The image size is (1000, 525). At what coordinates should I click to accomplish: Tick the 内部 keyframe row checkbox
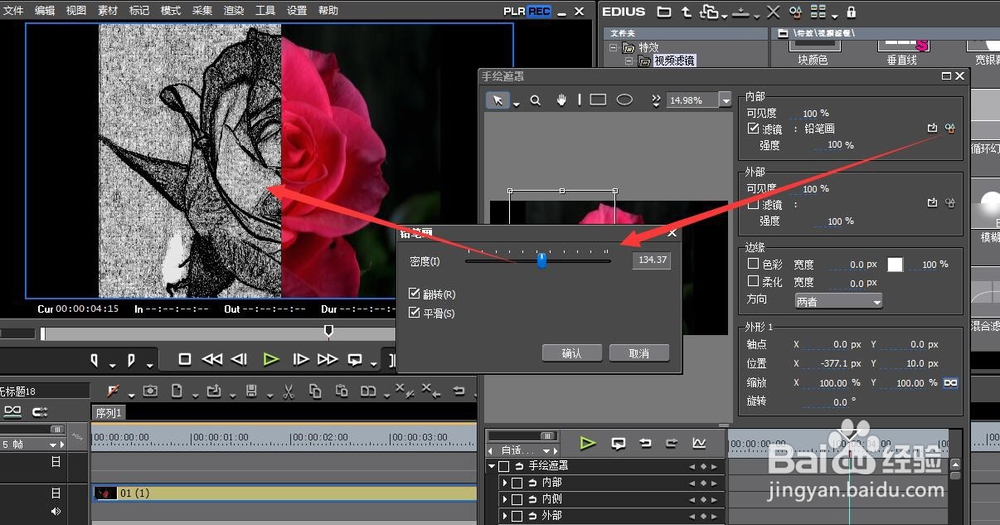tap(517, 483)
